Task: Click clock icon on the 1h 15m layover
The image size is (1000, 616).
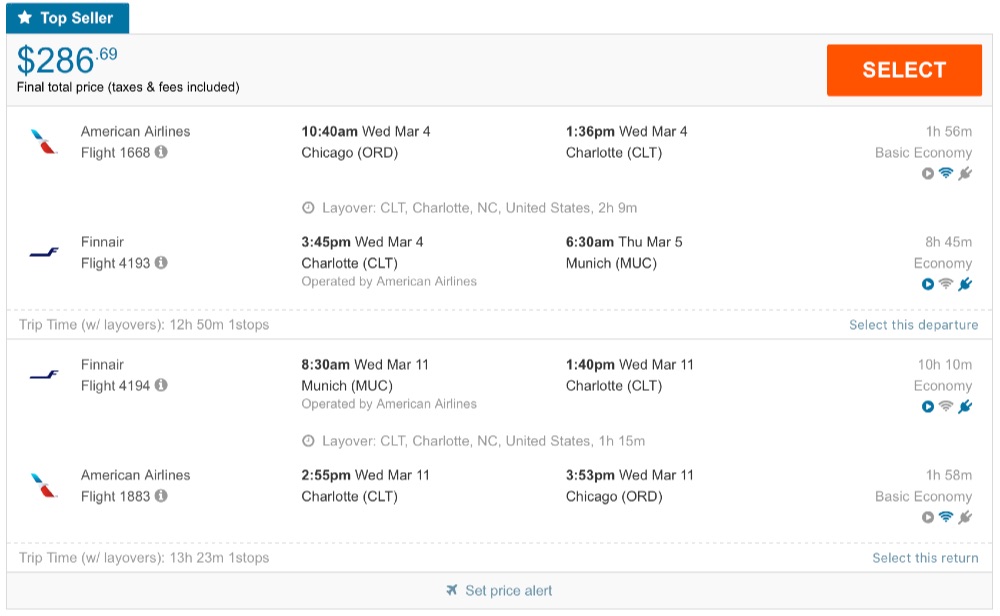Action: pyautogui.click(x=309, y=441)
